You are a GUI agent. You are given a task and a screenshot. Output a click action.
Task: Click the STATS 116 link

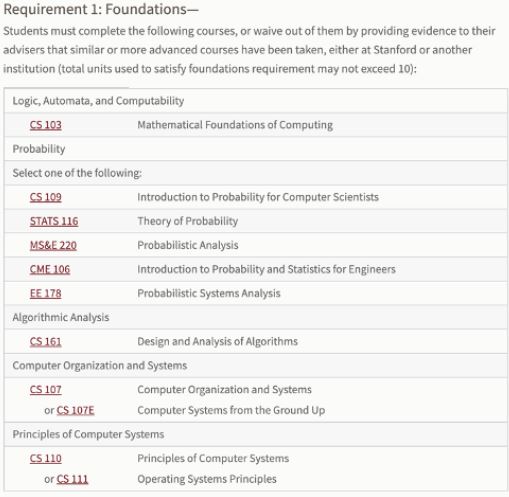click(54, 221)
